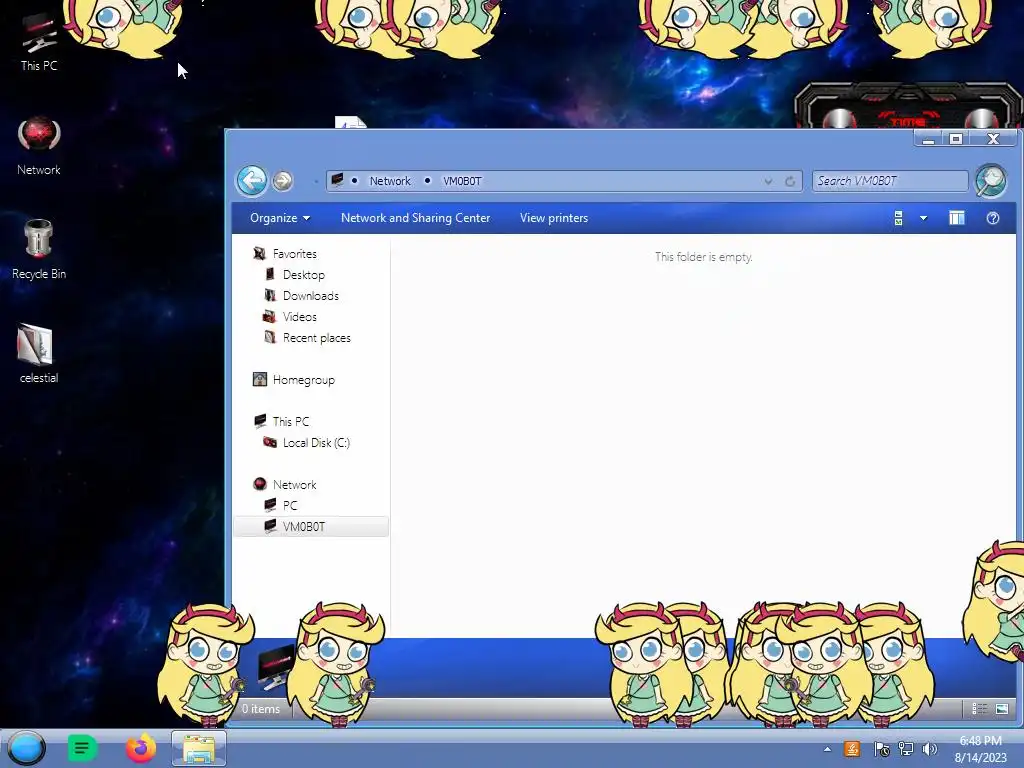
Task: Select Favorites in navigation pane
Action: point(295,253)
